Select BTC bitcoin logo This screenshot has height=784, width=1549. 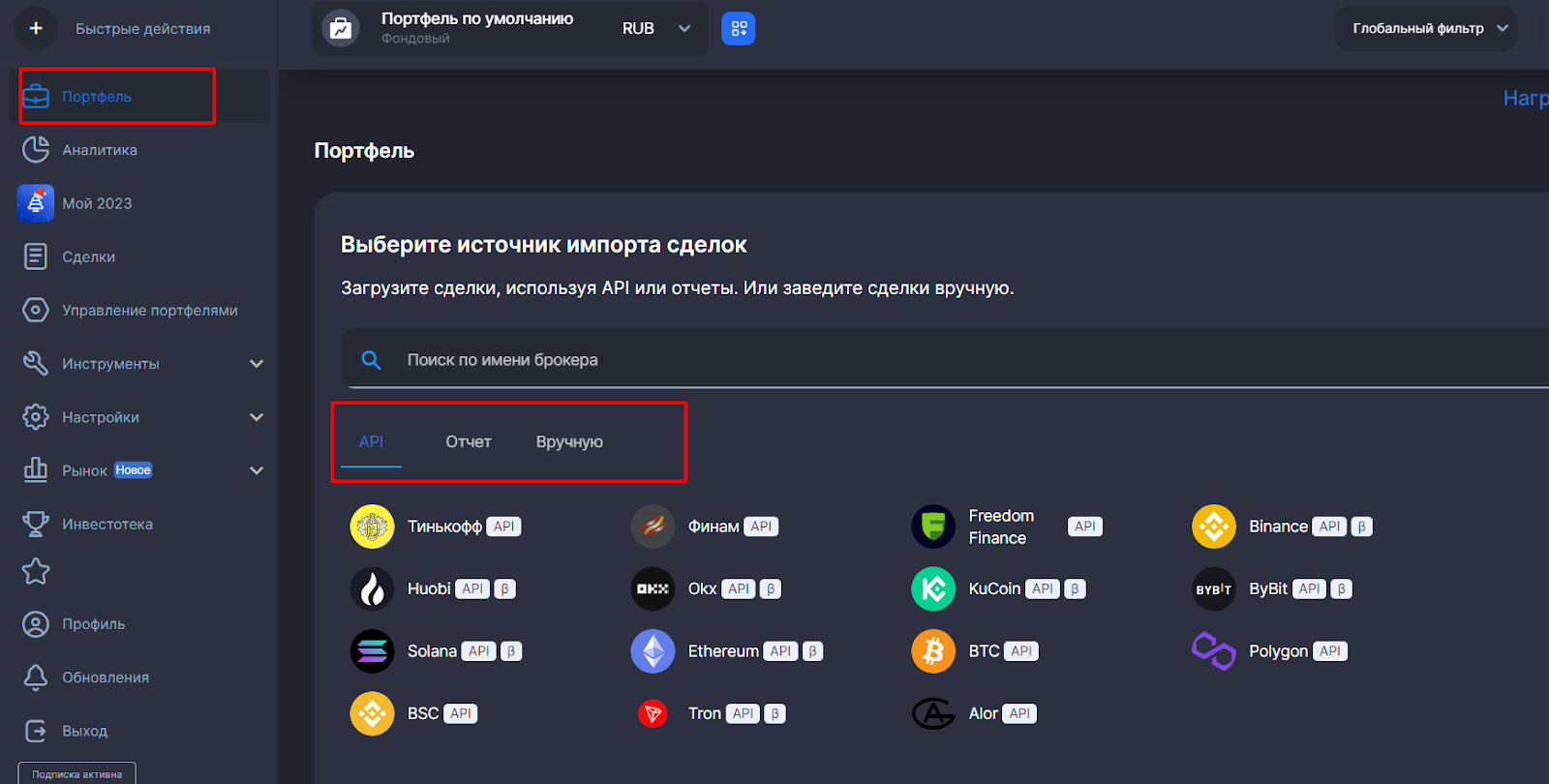[933, 651]
